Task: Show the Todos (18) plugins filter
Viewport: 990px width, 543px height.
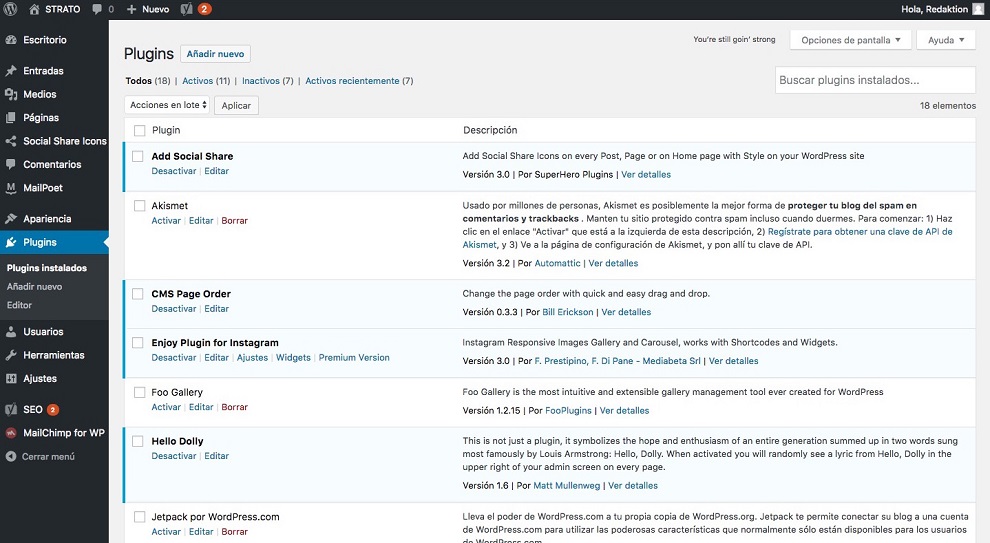Action: 148,81
